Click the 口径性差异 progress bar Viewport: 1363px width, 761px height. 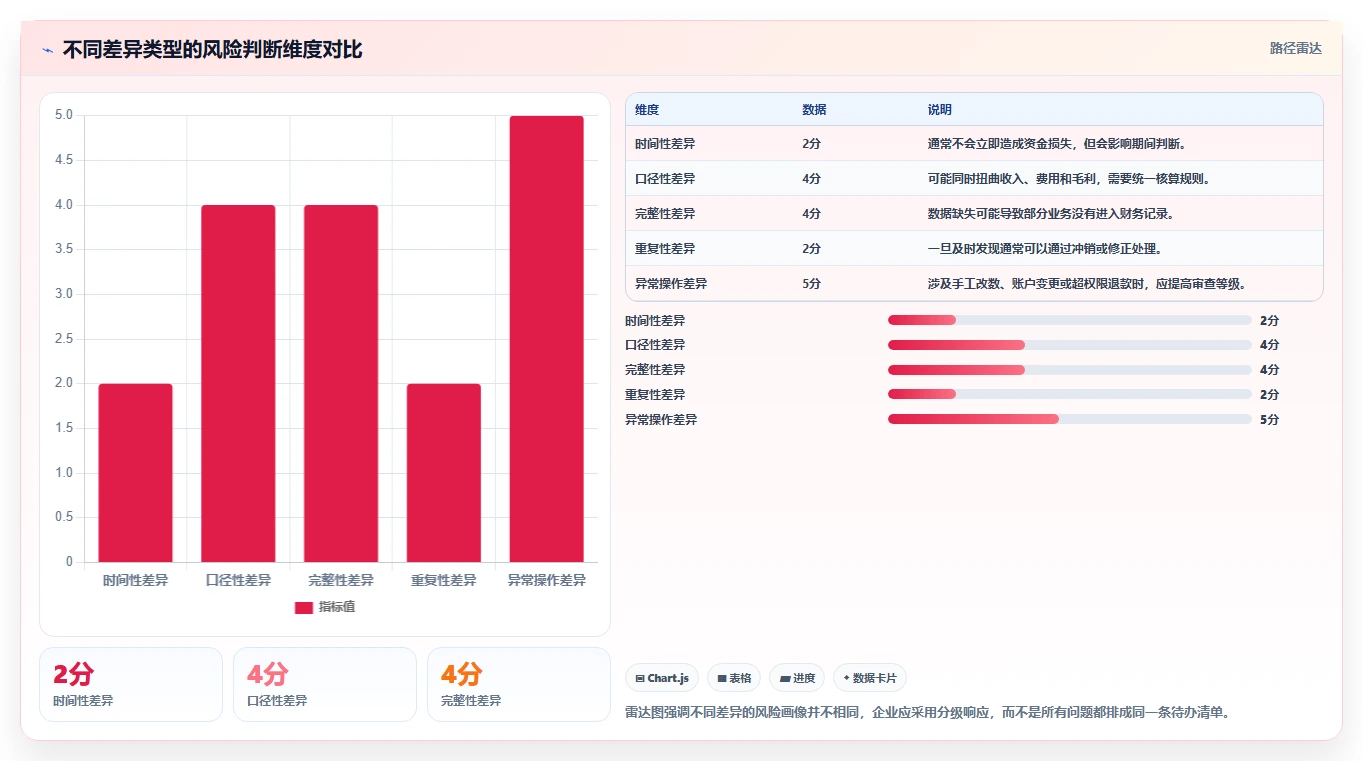pyautogui.click(x=1070, y=345)
